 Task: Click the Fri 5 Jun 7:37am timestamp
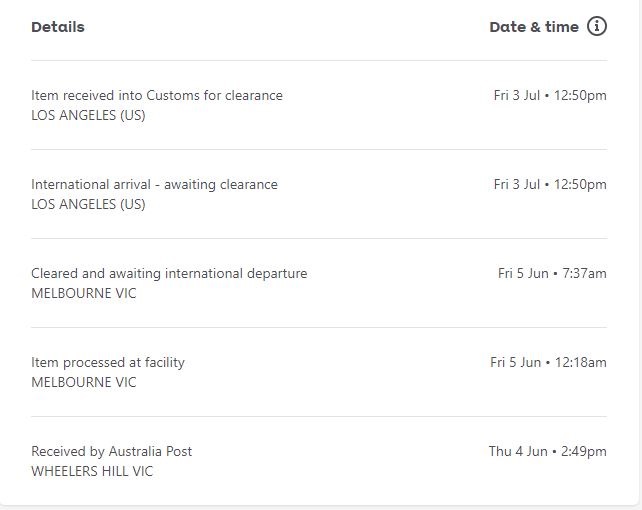(552, 274)
